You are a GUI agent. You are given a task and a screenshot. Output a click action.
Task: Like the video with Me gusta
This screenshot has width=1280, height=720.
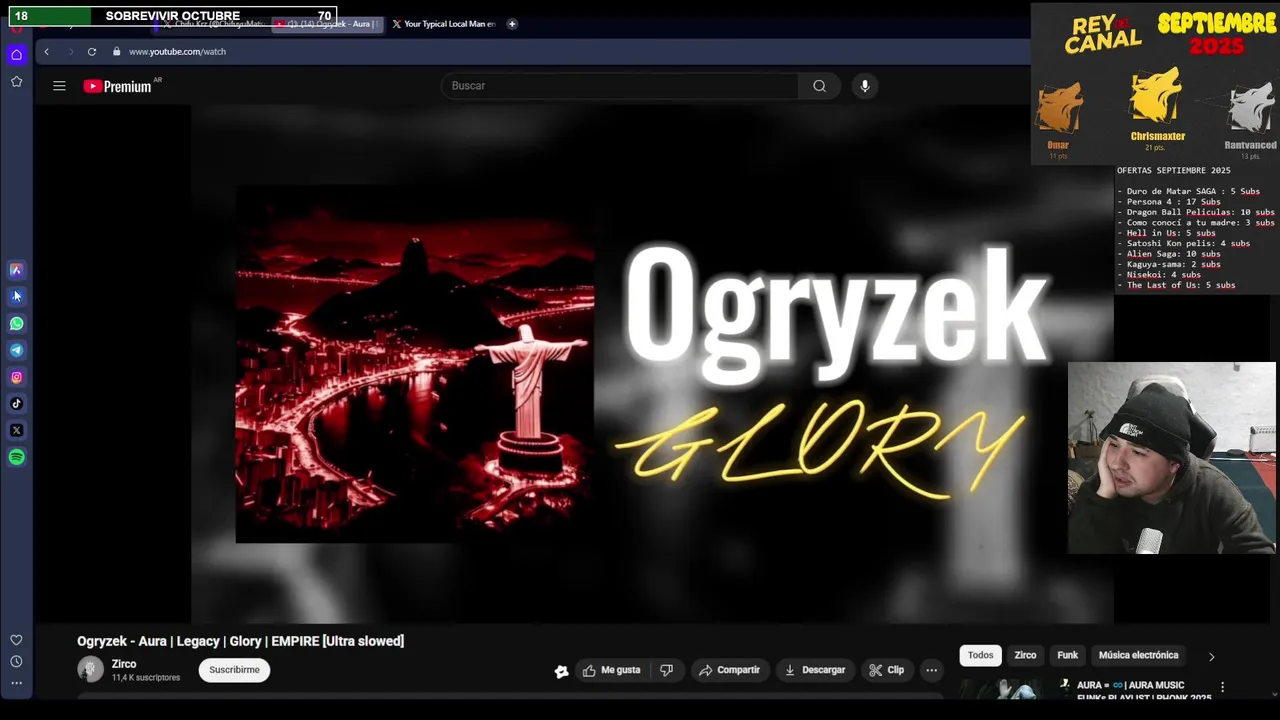(x=612, y=670)
